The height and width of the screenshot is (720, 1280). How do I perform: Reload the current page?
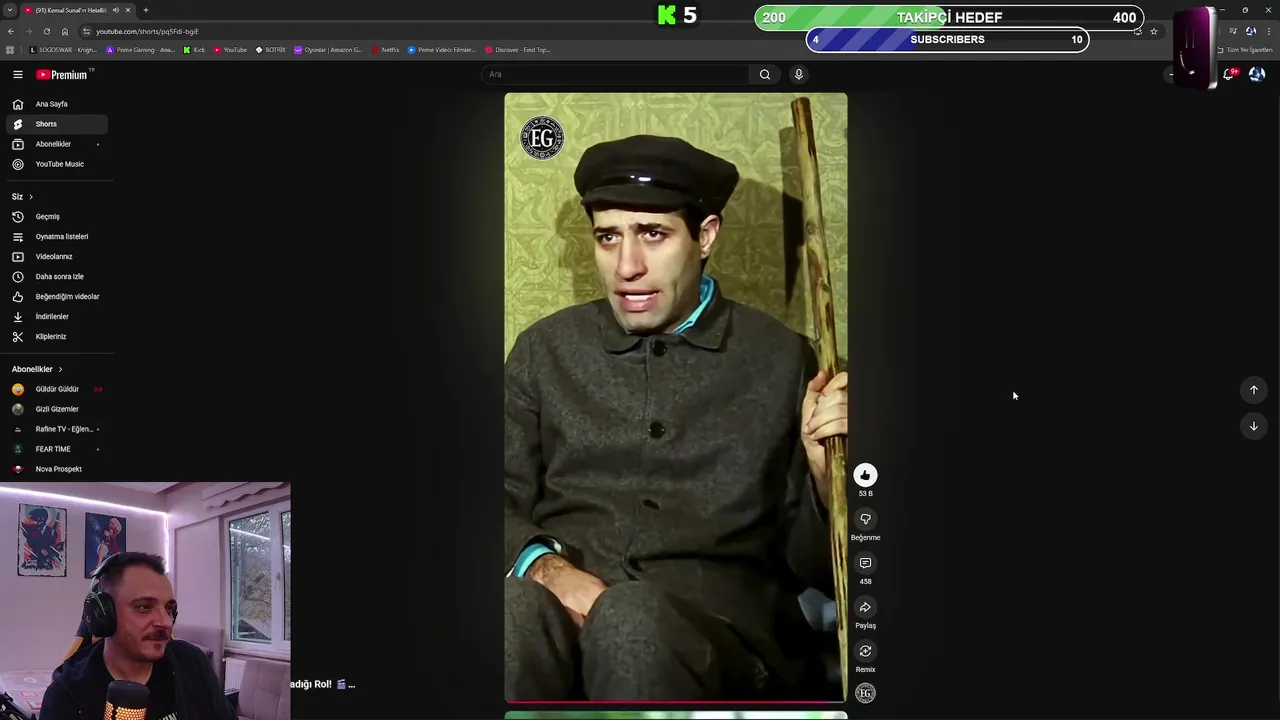[x=46, y=31]
